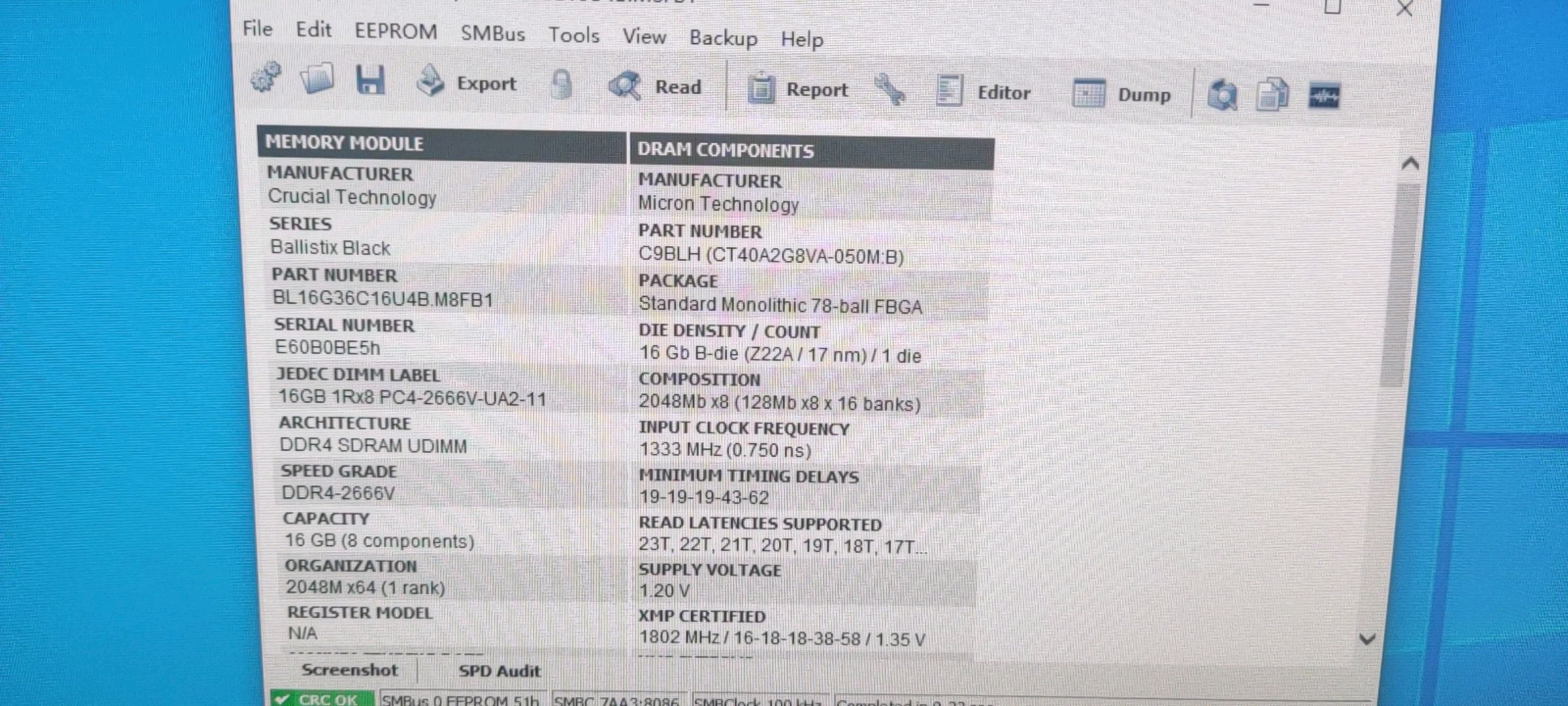
Task: Select serial number E60B0BE5h
Action: (327, 348)
